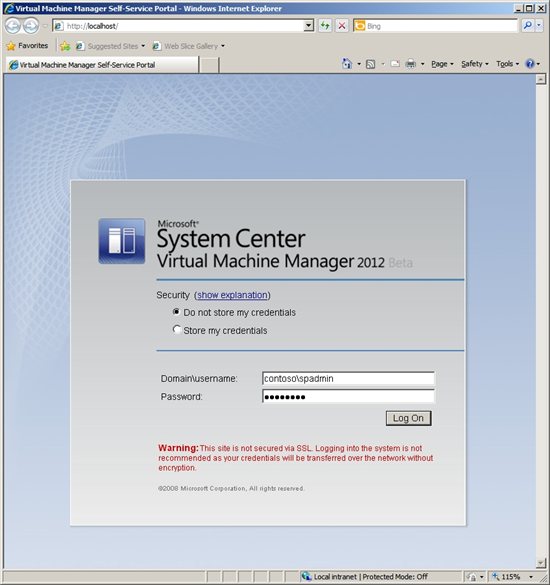
Task: Click the Favorites star icon
Action: pos(11,46)
